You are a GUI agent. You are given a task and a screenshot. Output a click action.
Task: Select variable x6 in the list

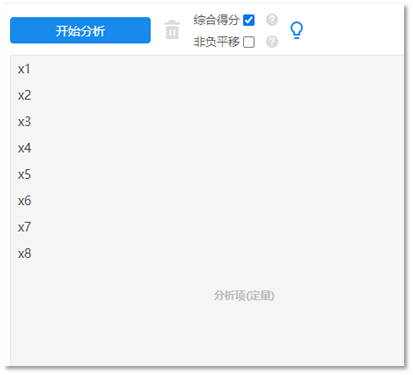coord(24,201)
